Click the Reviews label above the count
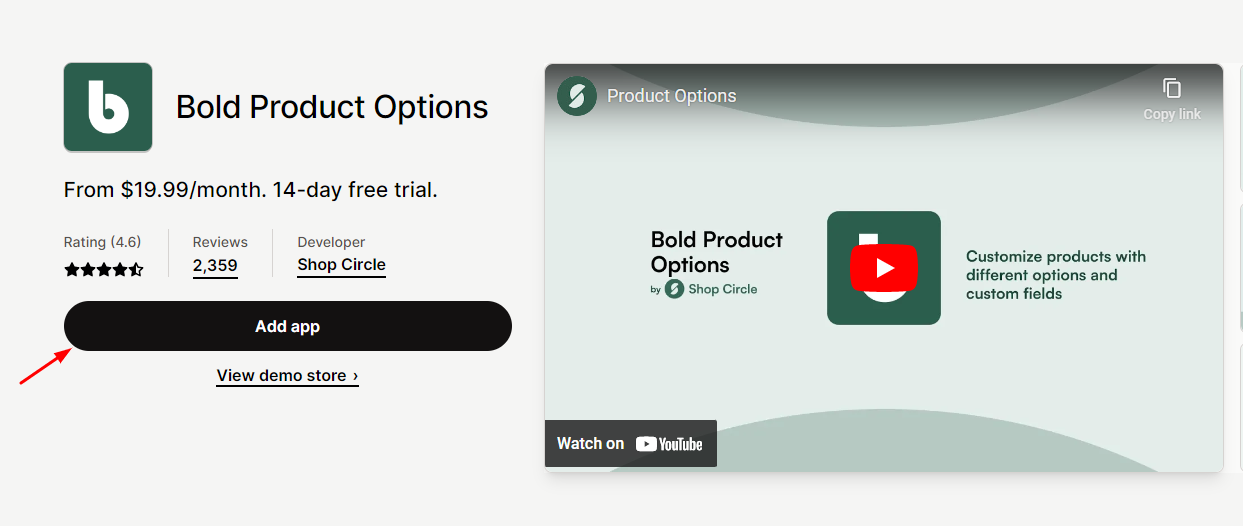The height and width of the screenshot is (526, 1243). (x=220, y=242)
